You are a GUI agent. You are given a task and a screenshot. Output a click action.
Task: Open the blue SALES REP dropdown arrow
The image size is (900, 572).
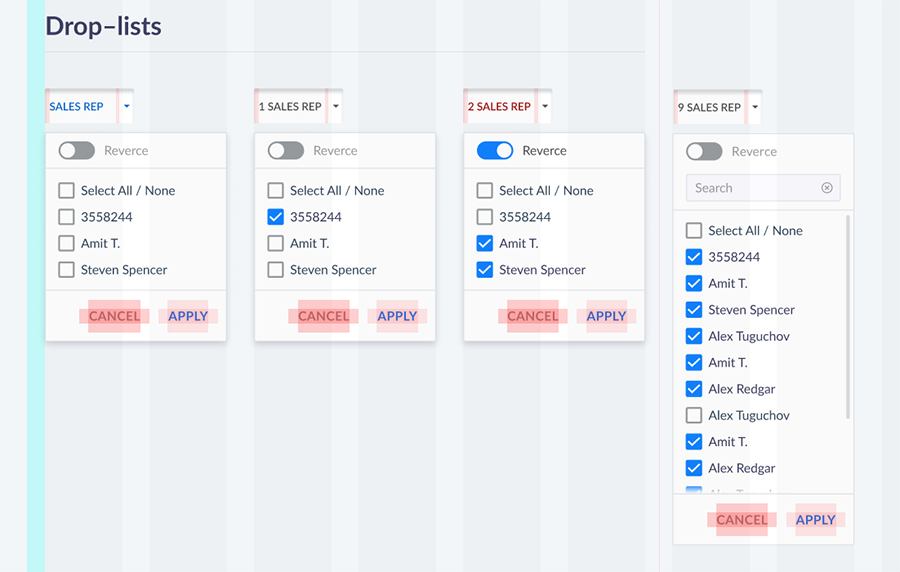tap(127, 106)
